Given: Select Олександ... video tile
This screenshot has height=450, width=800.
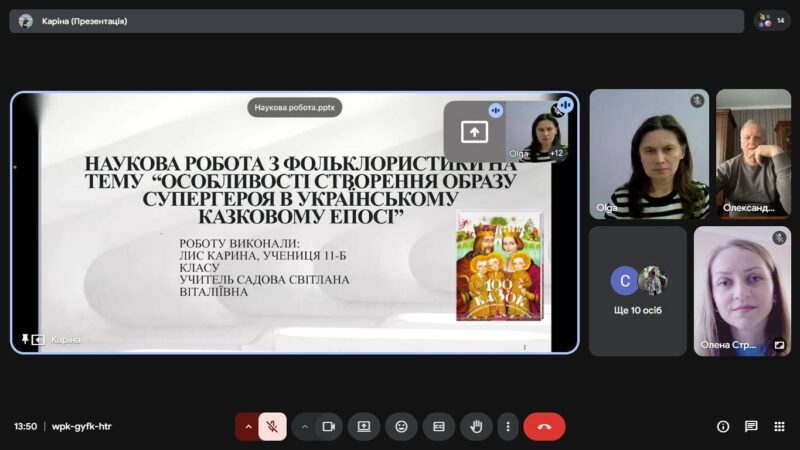Looking at the screenshot, I should [x=753, y=154].
